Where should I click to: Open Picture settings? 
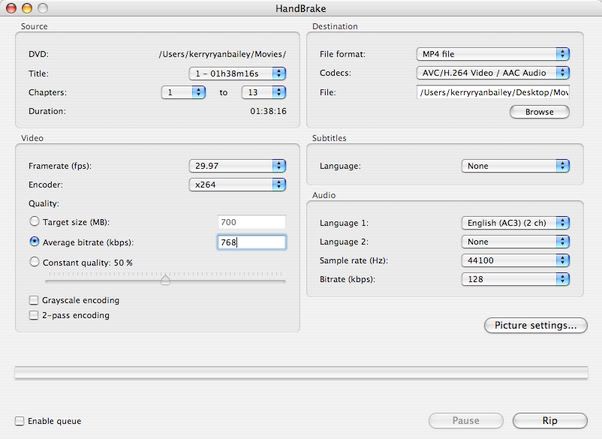(536, 326)
